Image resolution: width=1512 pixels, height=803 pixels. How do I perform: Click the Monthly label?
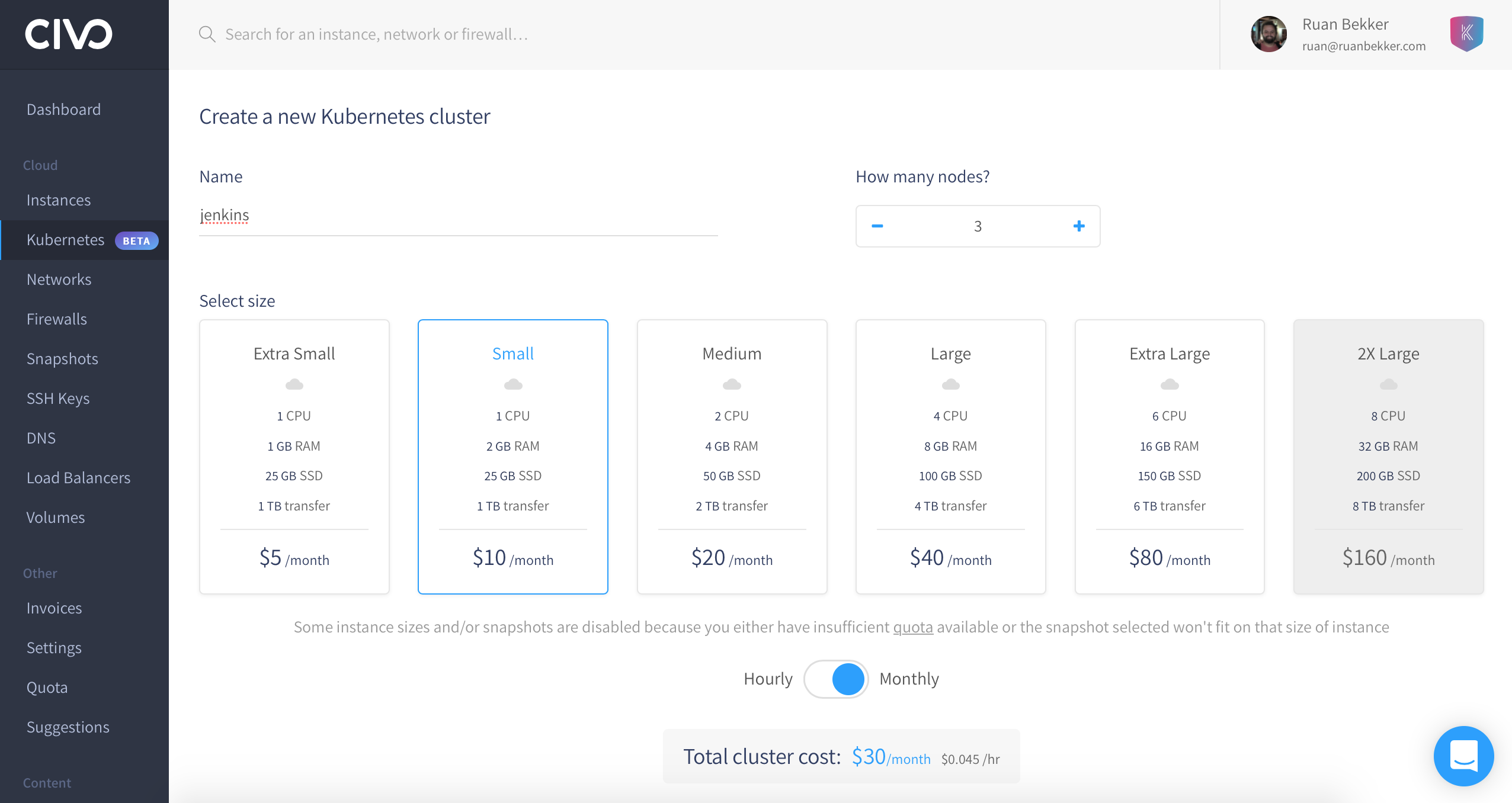(909, 679)
